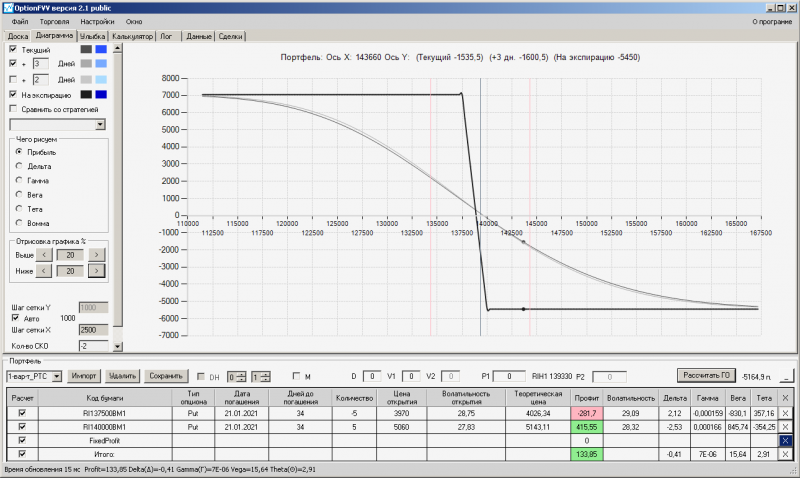Click the D input field
800x478 pixels.
click(x=372, y=376)
